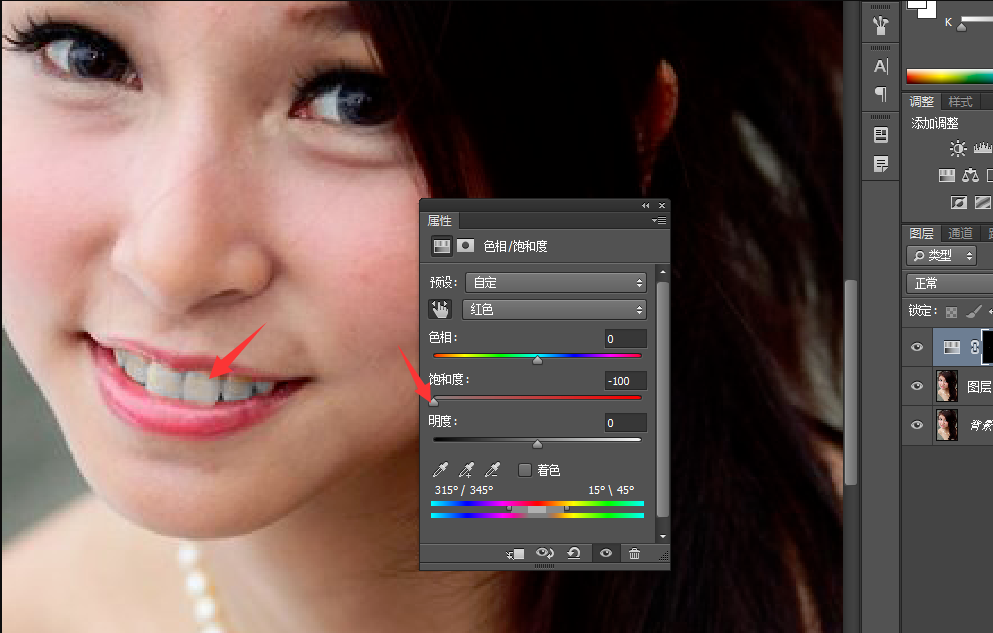Click the 315° / 345° range readout
Image resolution: width=993 pixels, height=633 pixels.
(x=464, y=490)
